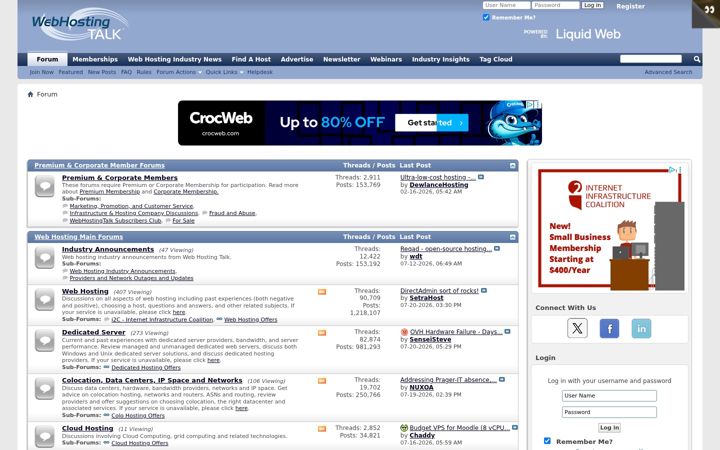Open the Liquid Web sponsor logo
The image size is (720, 450).
click(588, 34)
